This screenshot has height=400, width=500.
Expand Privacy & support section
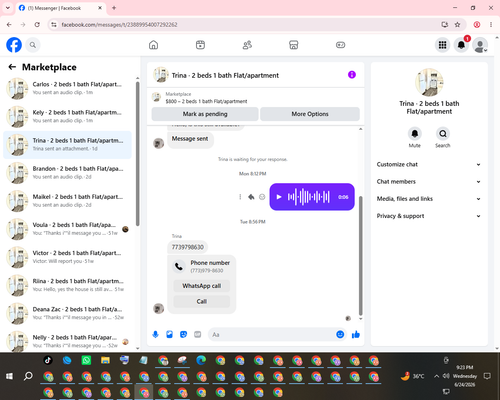point(429,216)
